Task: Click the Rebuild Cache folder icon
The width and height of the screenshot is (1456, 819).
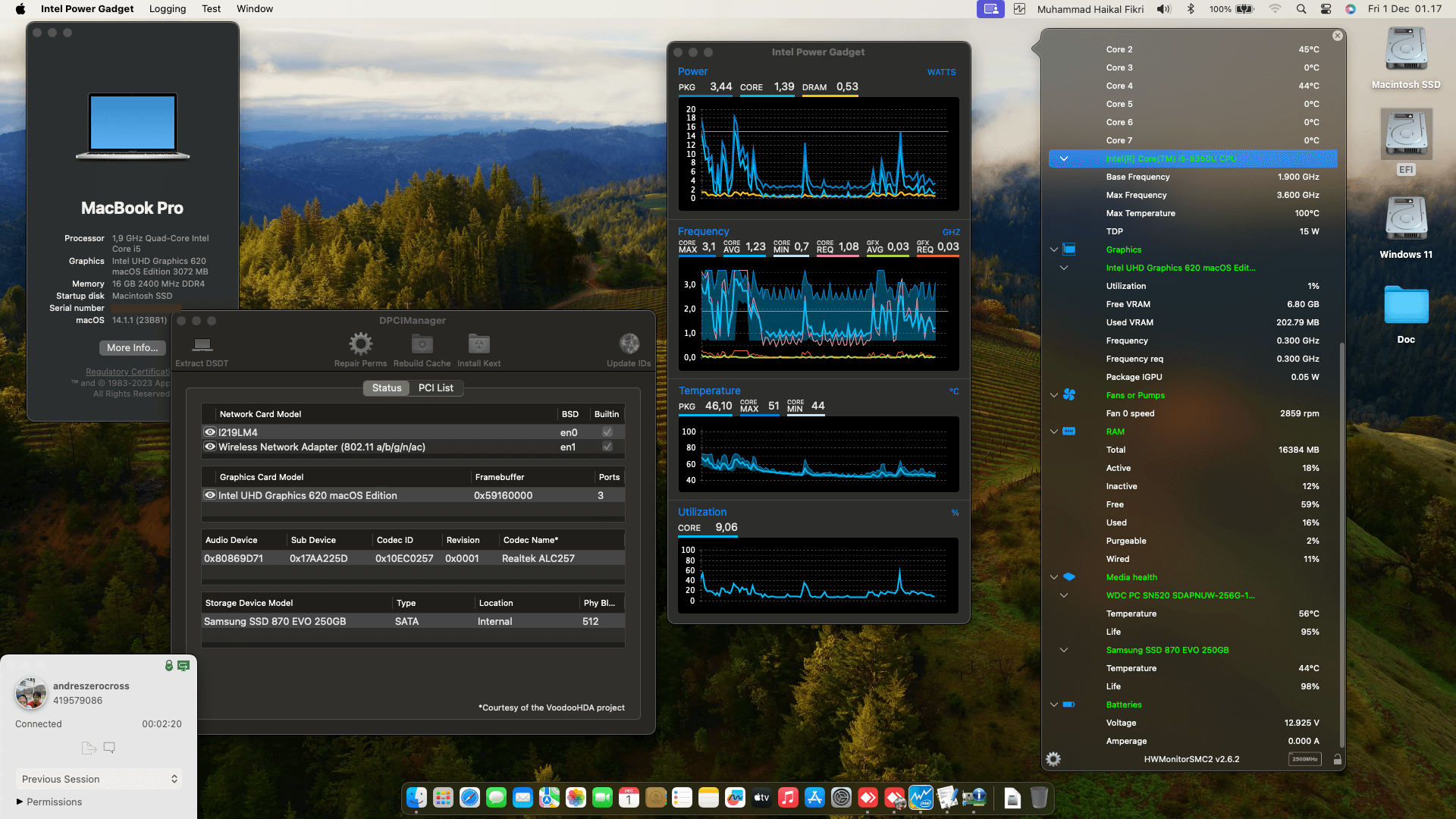Action: click(422, 344)
